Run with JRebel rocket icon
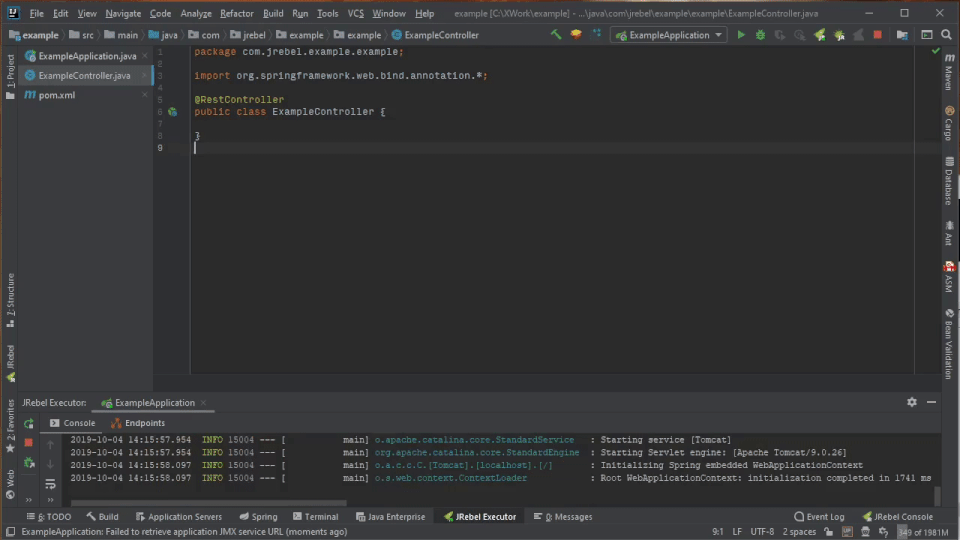960x540 pixels. (819, 35)
